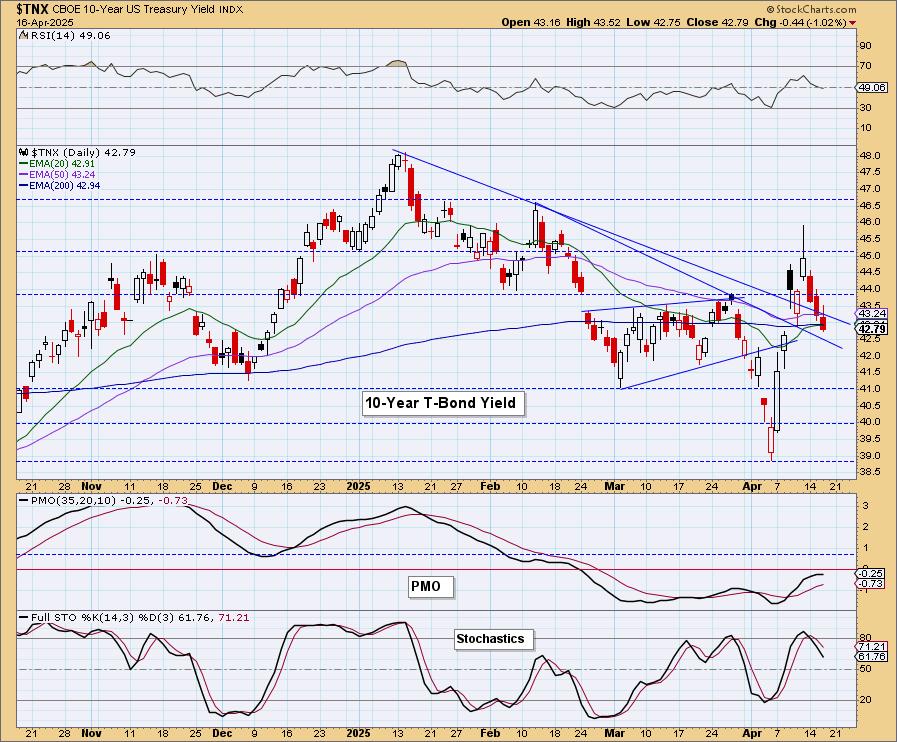Image resolution: width=897 pixels, height=742 pixels.
Task: Click the 49.06 RSI axis value tag
Action: point(871,88)
